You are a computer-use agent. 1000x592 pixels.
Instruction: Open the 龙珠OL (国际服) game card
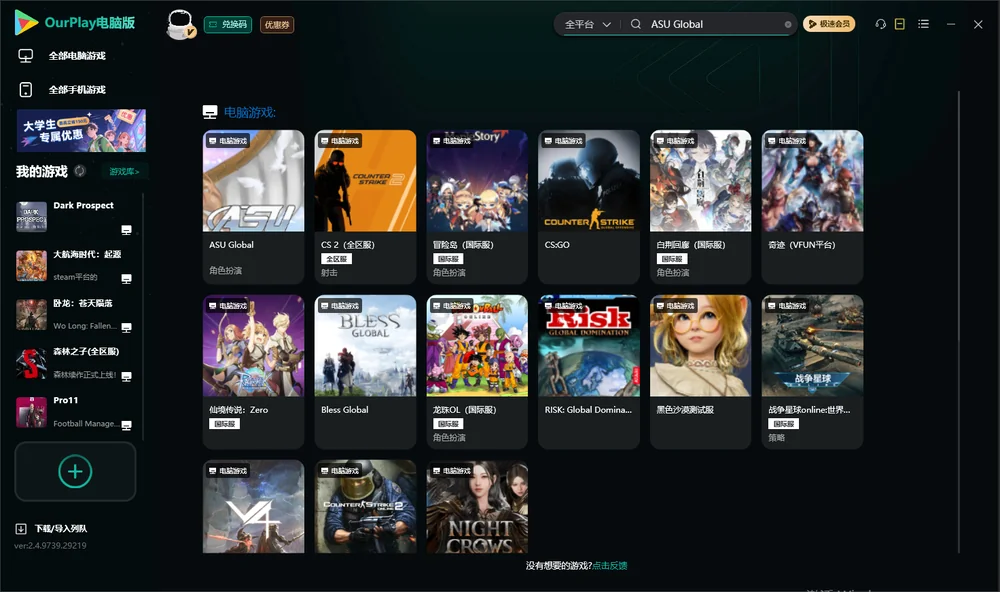477,372
